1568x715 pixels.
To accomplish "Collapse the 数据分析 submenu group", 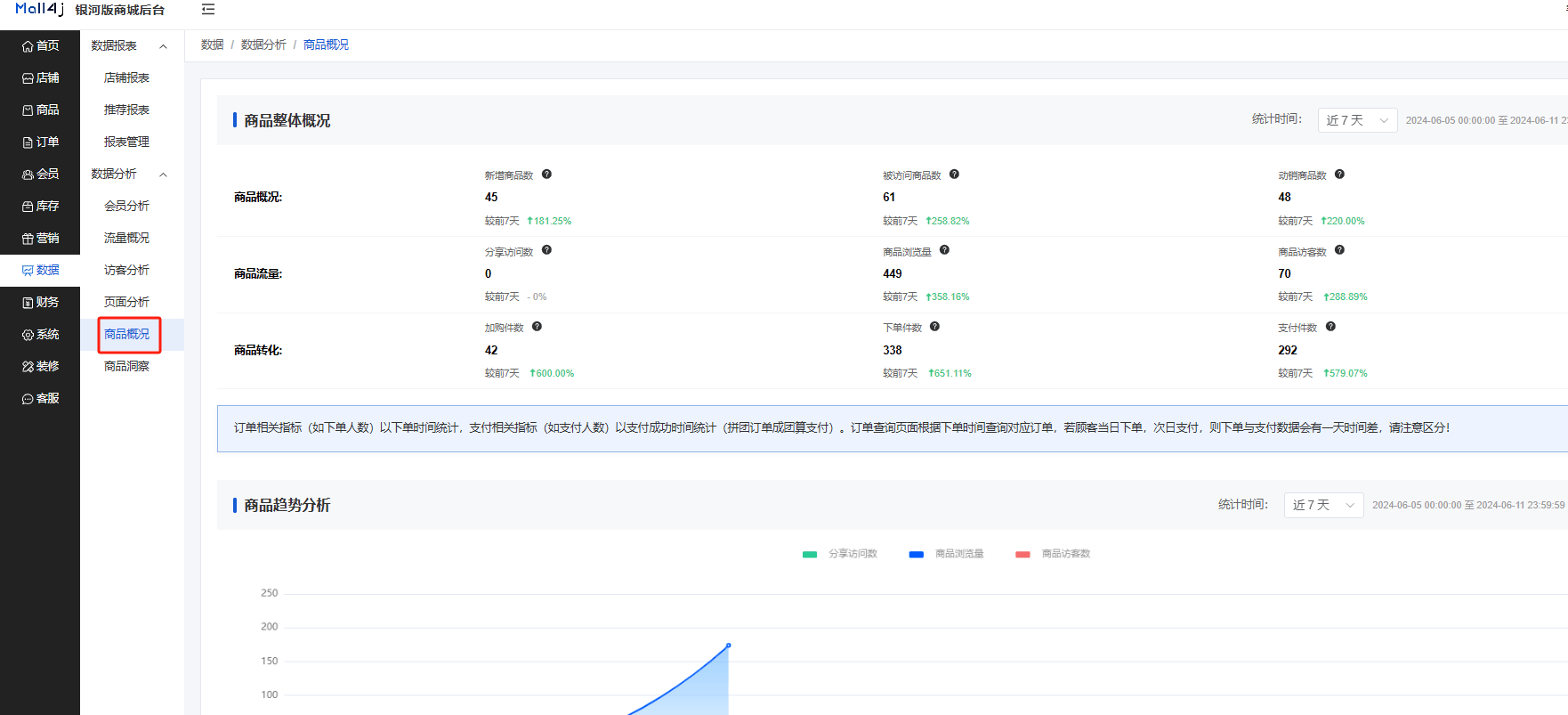I will point(132,174).
